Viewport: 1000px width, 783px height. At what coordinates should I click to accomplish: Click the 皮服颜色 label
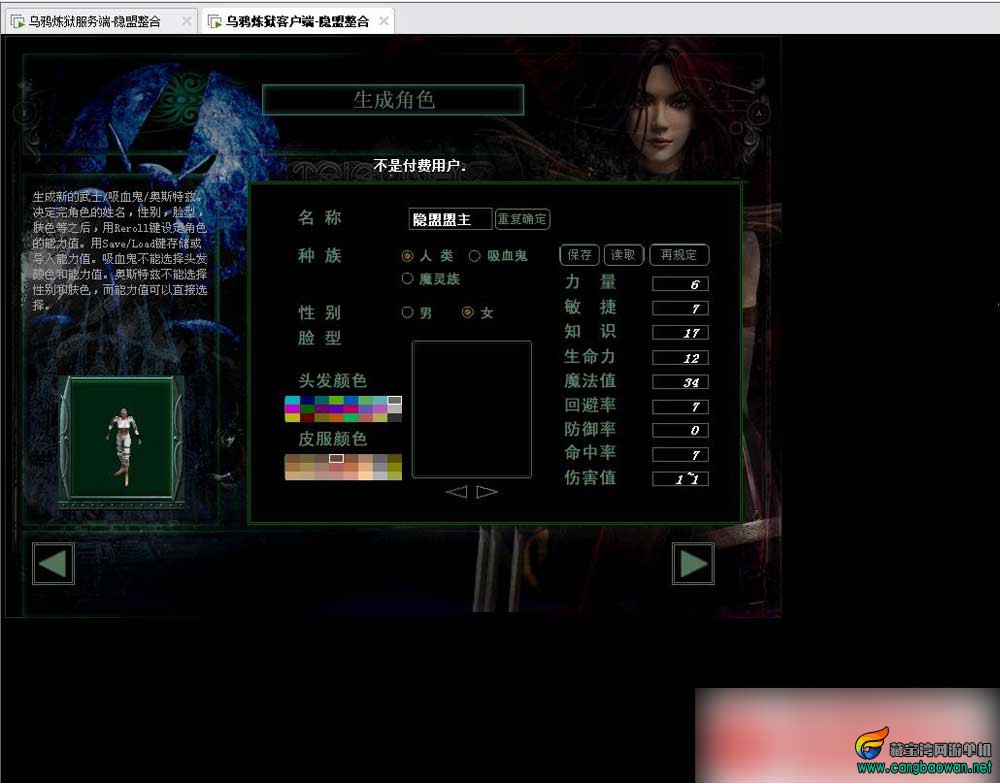point(332,439)
